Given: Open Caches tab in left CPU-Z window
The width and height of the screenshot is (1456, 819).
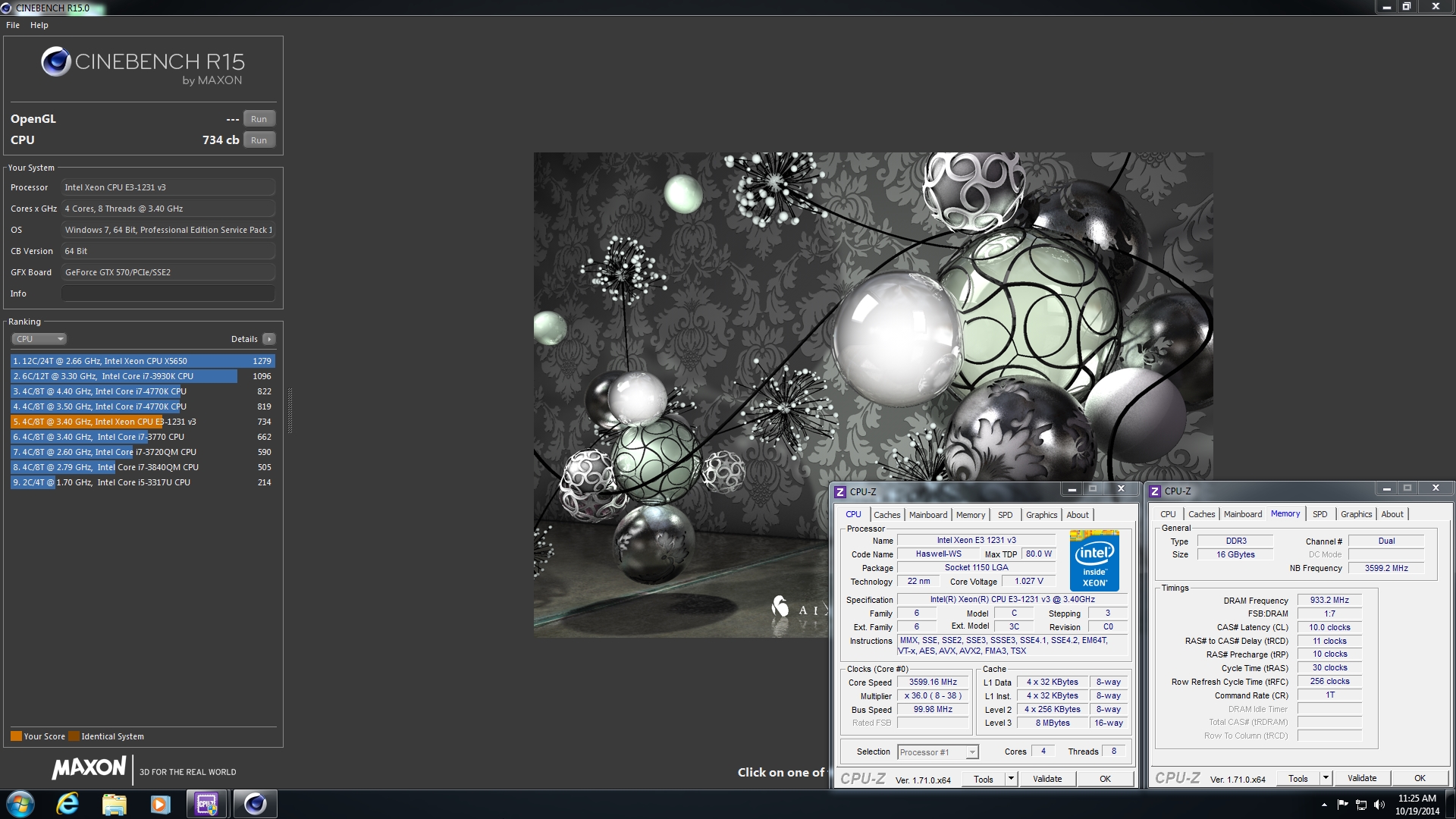Looking at the screenshot, I should (x=886, y=515).
